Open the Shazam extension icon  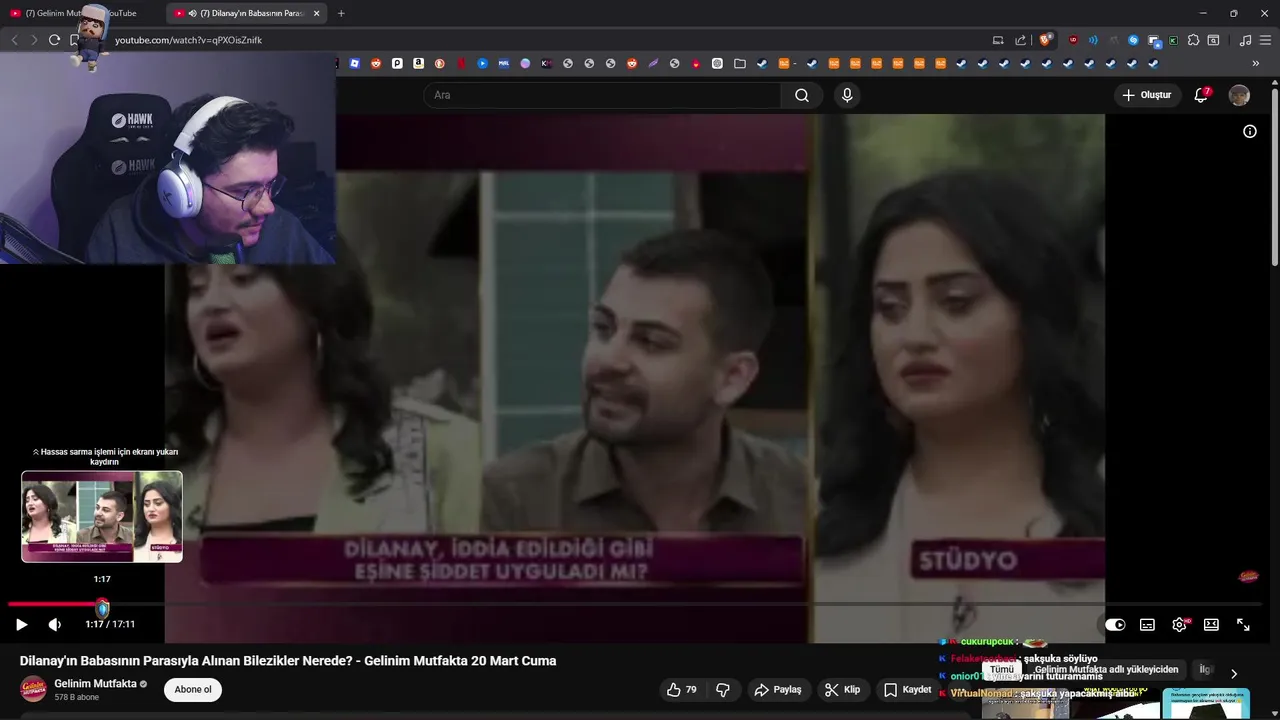pyautogui.click(x=1133, y=40)
